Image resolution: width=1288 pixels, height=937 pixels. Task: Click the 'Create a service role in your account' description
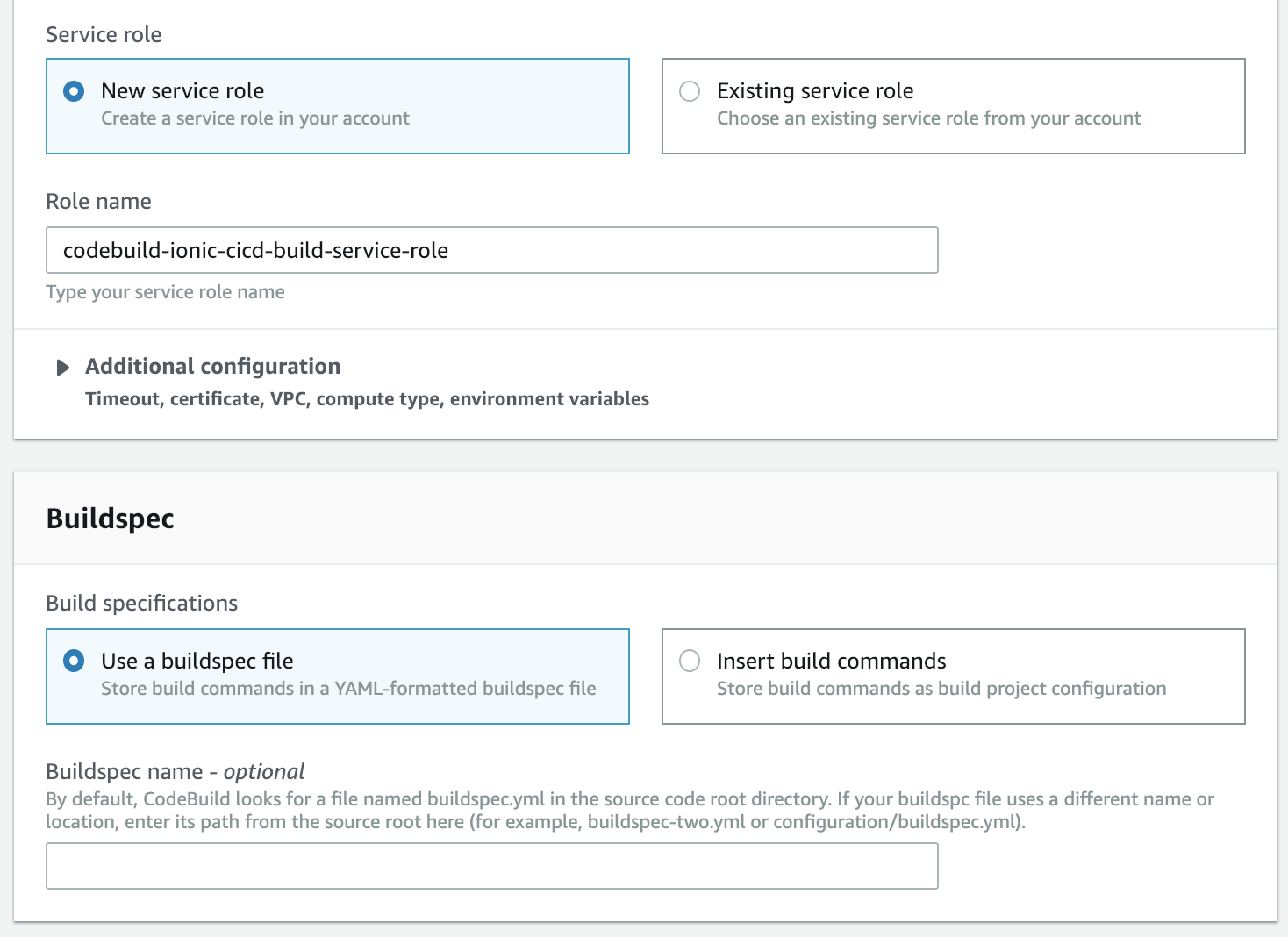(x=255, y=118)
